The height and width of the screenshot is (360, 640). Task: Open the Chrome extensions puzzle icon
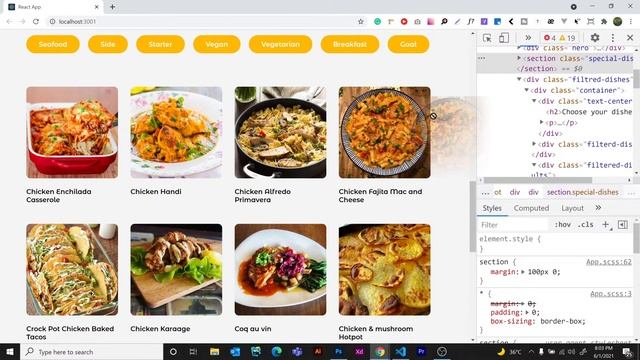(604, 22)
